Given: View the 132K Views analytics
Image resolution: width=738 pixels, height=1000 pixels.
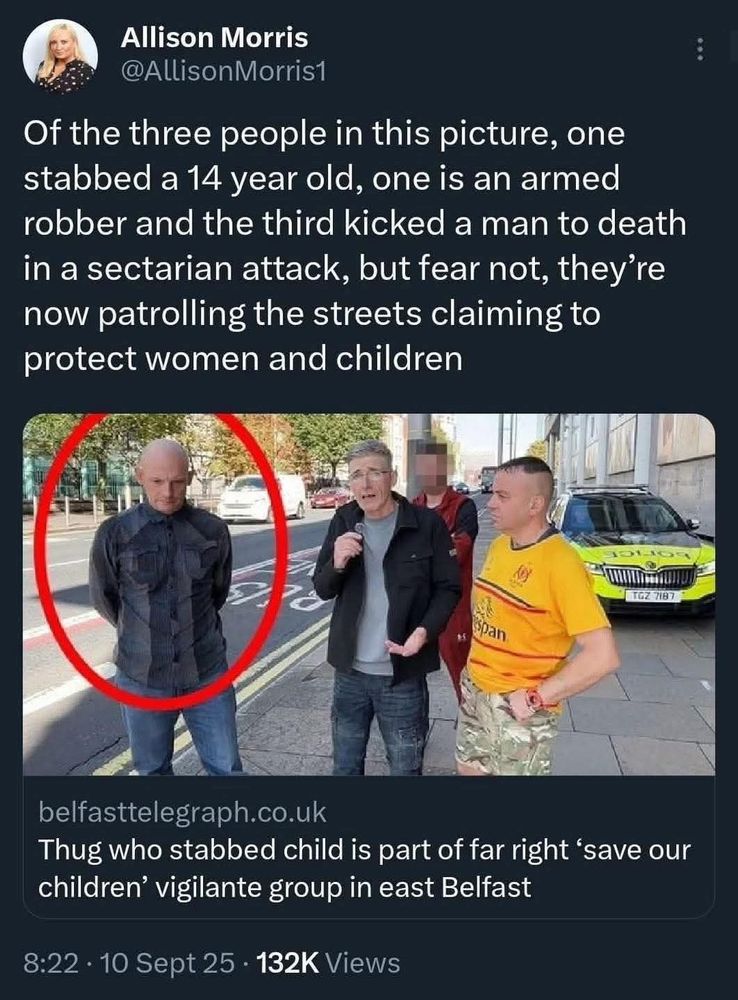Looking at the screenshot, I should click(x=328, y=963).
